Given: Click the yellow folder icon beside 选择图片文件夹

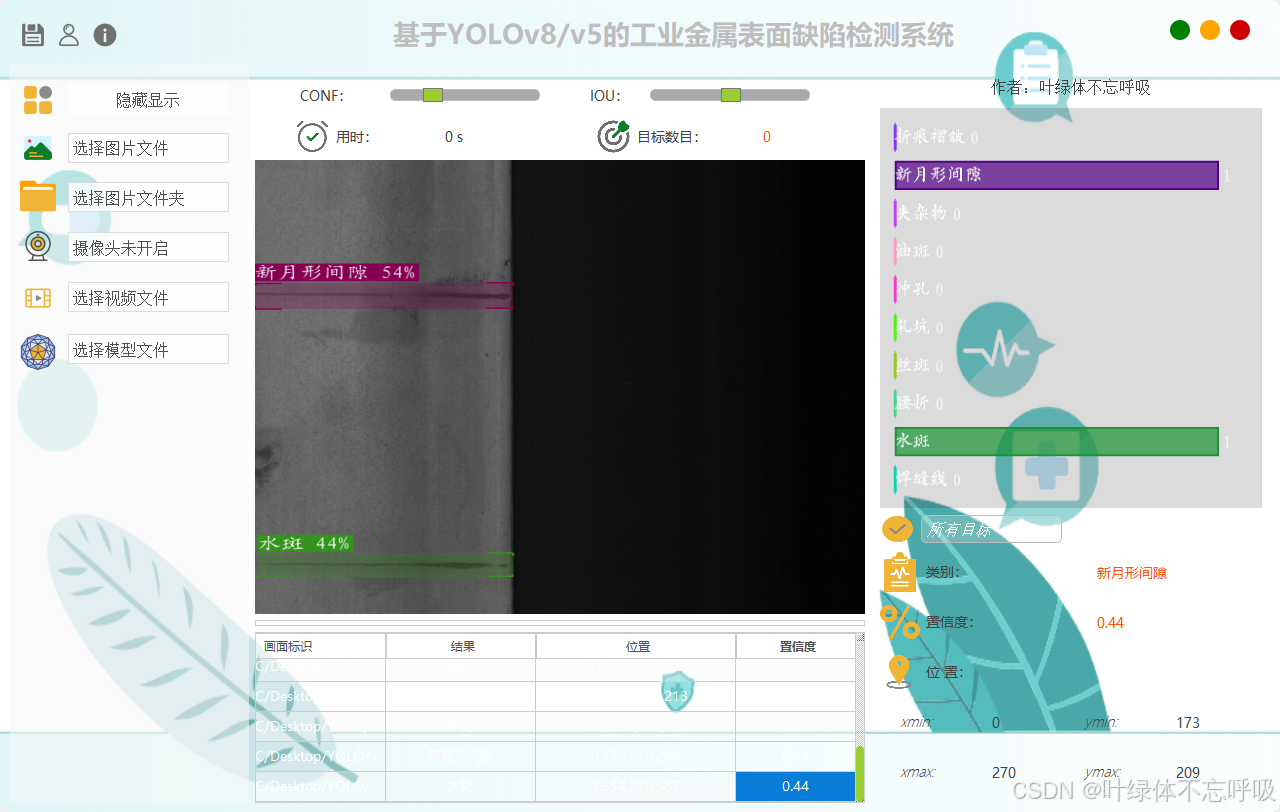Looking at the screenshot, I should pos(38,197).
